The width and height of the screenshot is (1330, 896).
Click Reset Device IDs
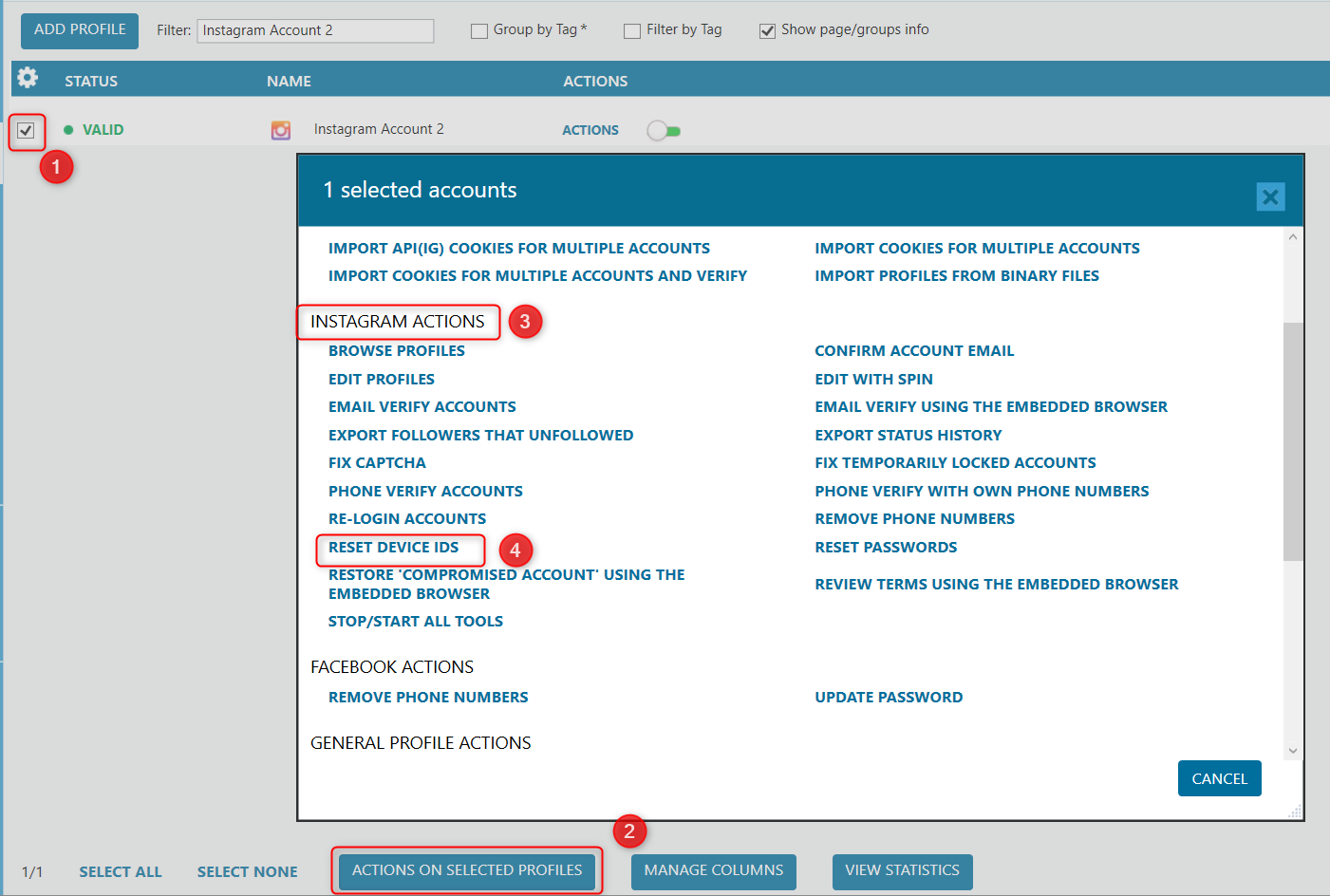[x=393, y=548]
